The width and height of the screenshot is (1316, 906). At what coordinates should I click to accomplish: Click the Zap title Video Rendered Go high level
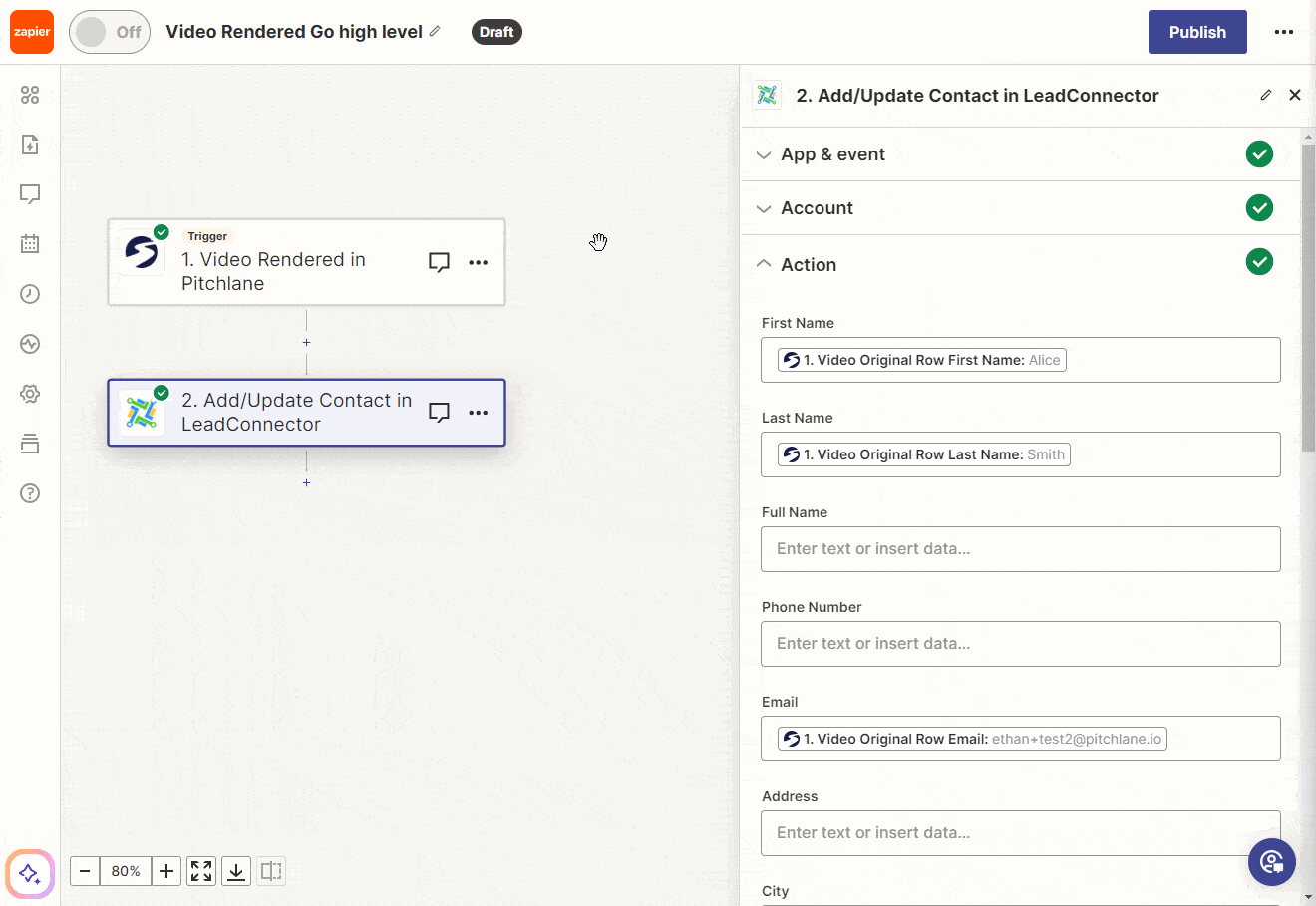pyautogui.click(x=294, y=32)
